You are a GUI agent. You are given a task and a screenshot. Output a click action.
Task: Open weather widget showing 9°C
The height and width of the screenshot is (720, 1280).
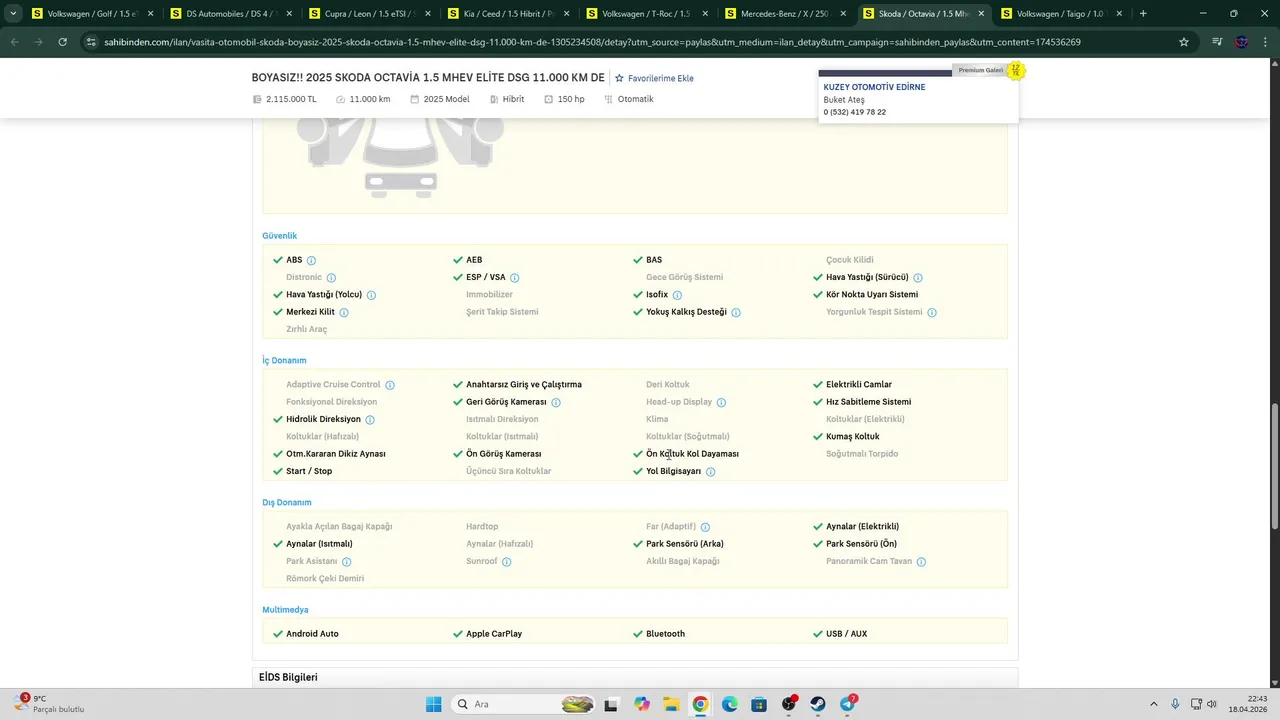pyautogui.click(x=48, y=704)
